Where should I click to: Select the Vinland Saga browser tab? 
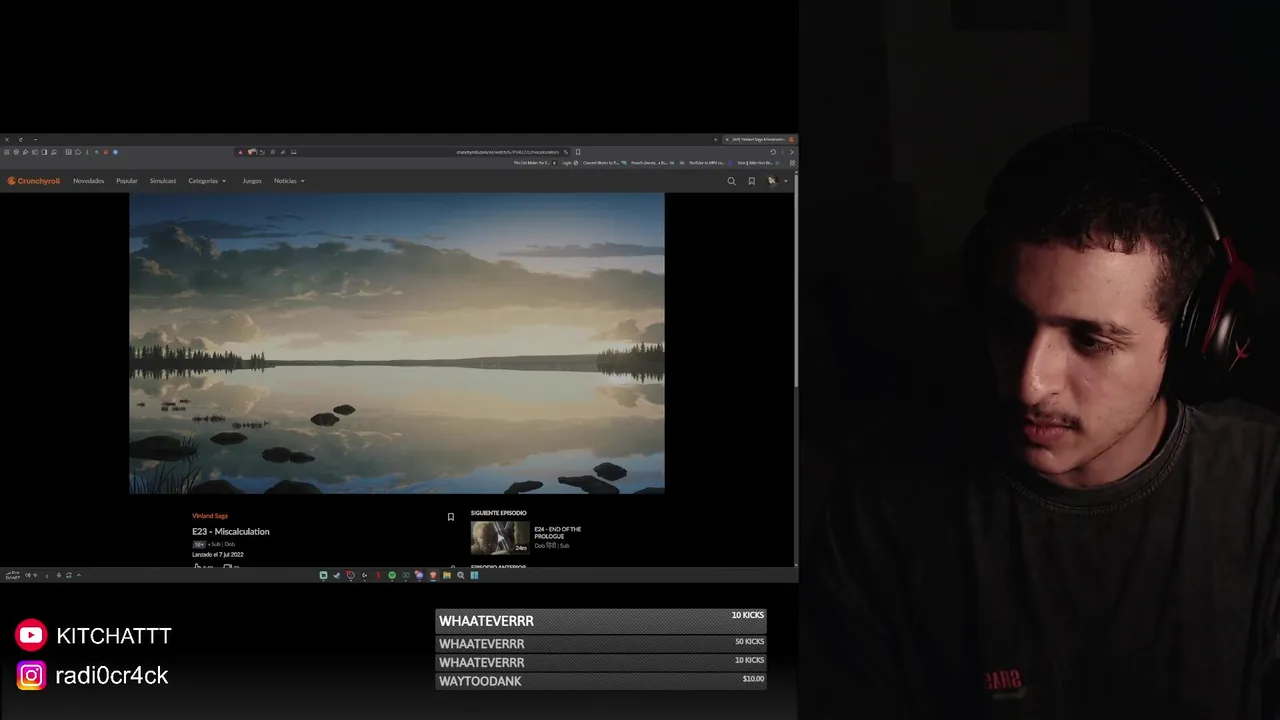(759, 139)
